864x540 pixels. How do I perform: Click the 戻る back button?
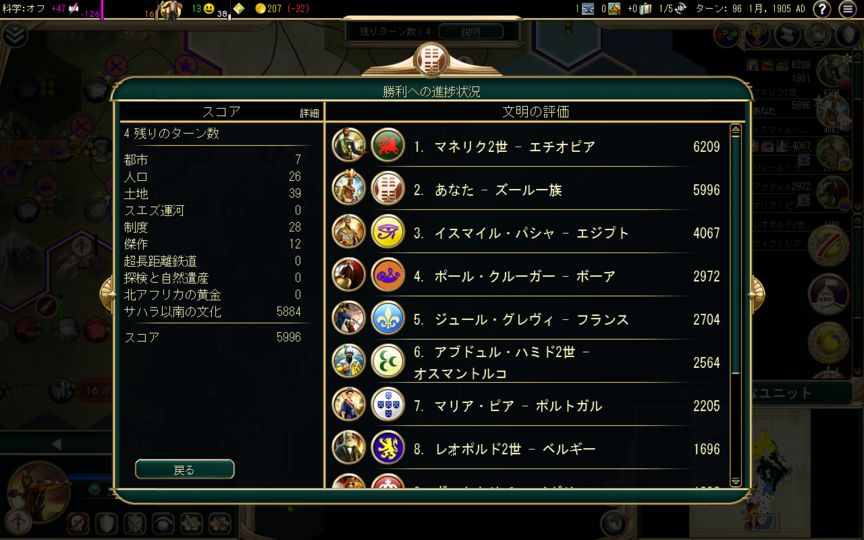coord(185,469)
